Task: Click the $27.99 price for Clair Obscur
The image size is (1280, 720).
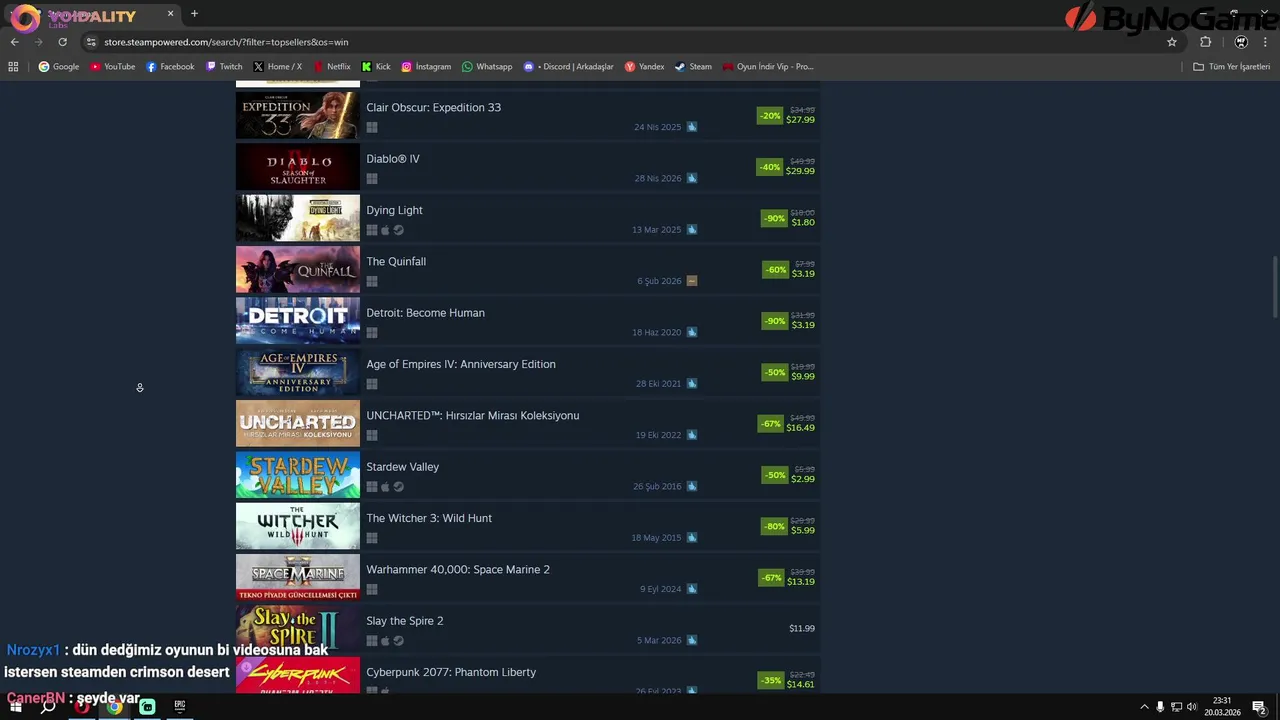Action: (x=800, y=120)
